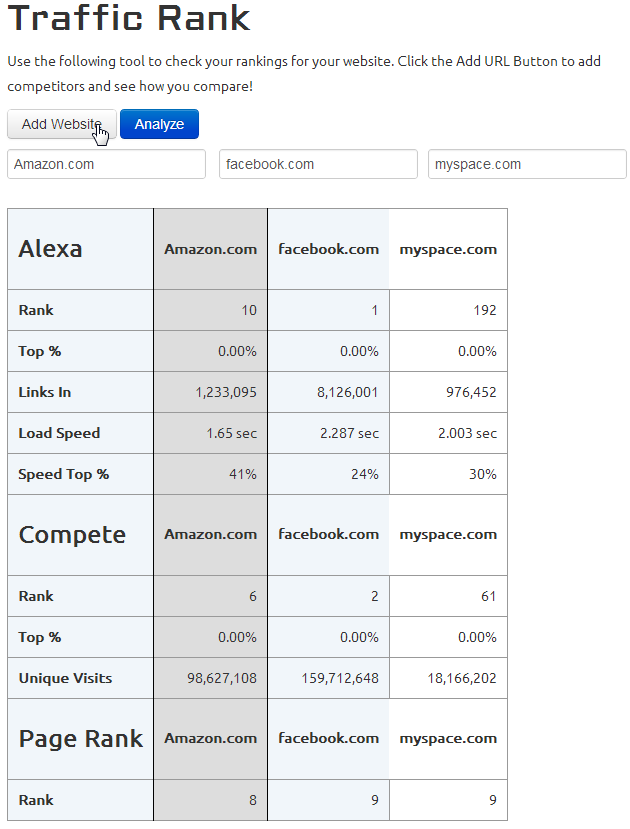Click myspace.com's Load Speed value 2.003 sec
Viewport: 630px width, 829px height.
pos(467,433)
